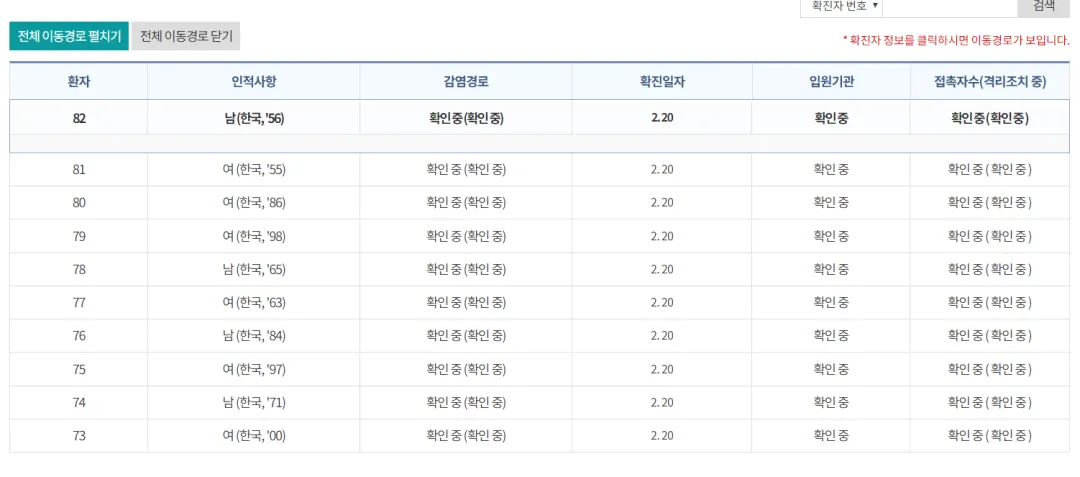
Task: Click patient 81 contact count cell
Action: tap(990, 169)
